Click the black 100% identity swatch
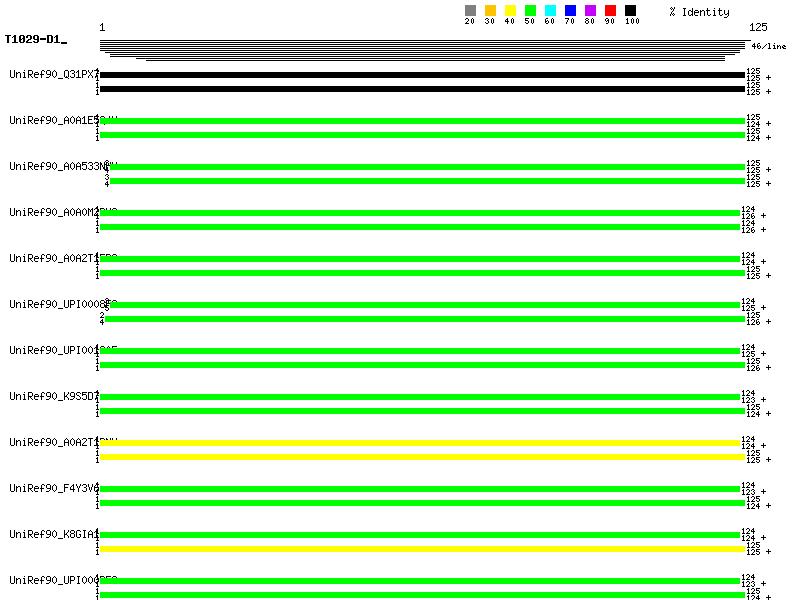The height and width of the screenshot is (600, 800). [630, 11]
